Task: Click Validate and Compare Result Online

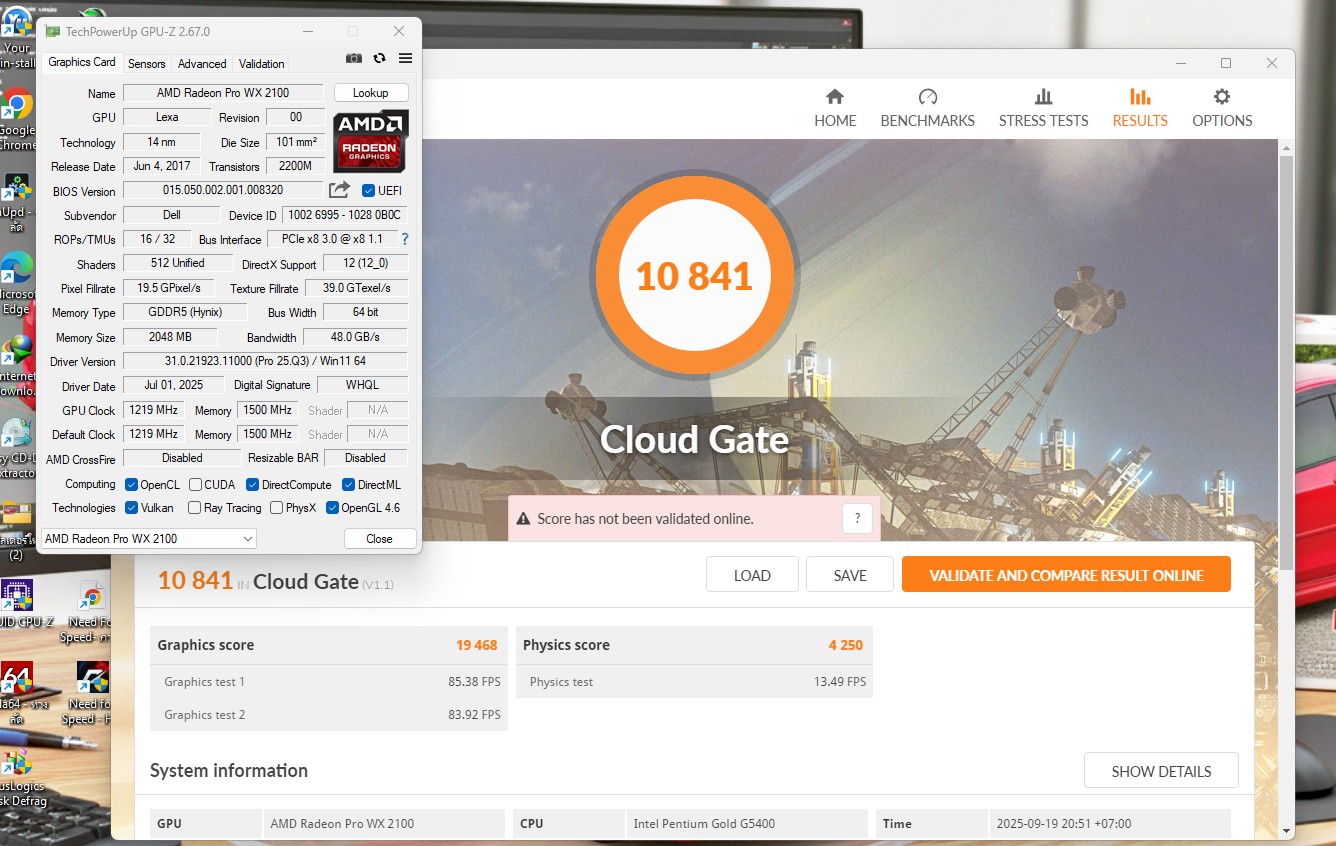Action: [x=1066, y=575]
